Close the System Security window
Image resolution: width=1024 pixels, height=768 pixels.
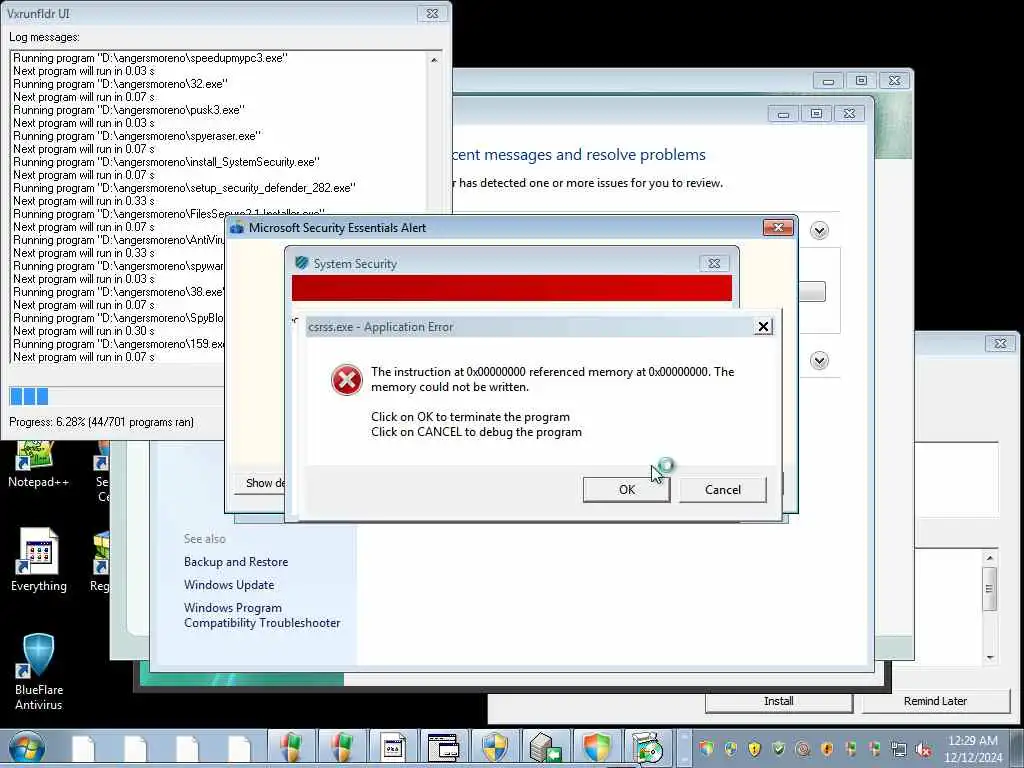click(x=714, y=263)
